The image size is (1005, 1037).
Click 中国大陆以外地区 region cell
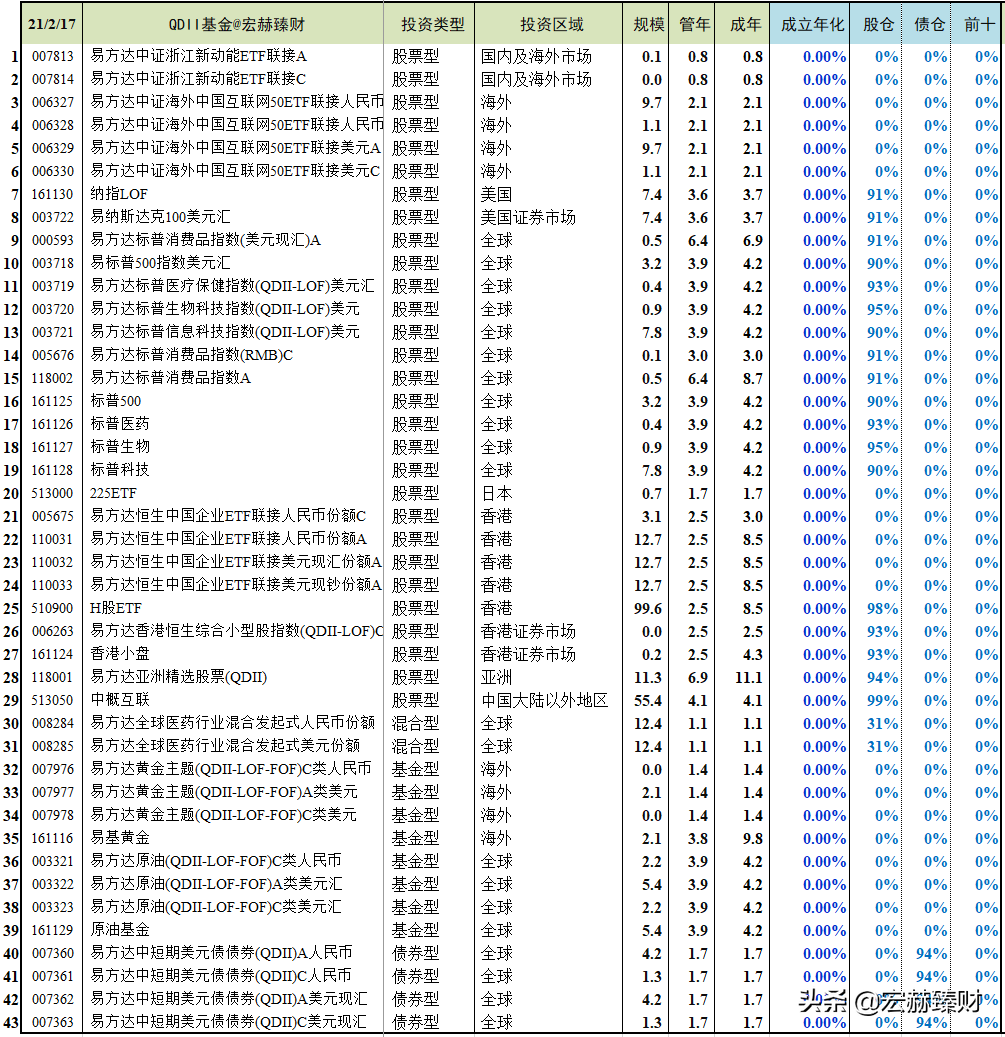(544, 700)
